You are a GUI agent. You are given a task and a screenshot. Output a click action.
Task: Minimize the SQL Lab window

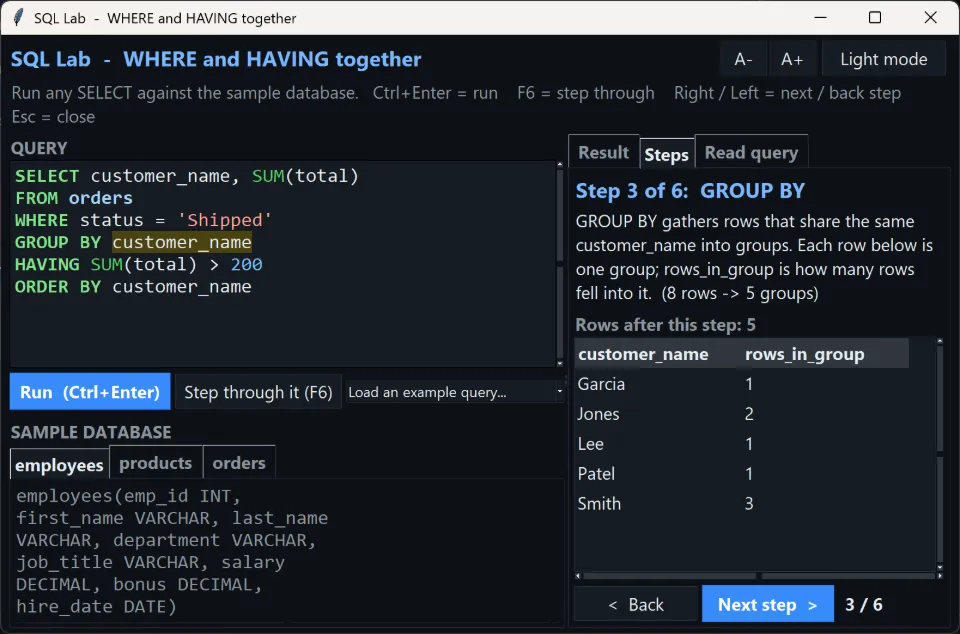(820, 17)
